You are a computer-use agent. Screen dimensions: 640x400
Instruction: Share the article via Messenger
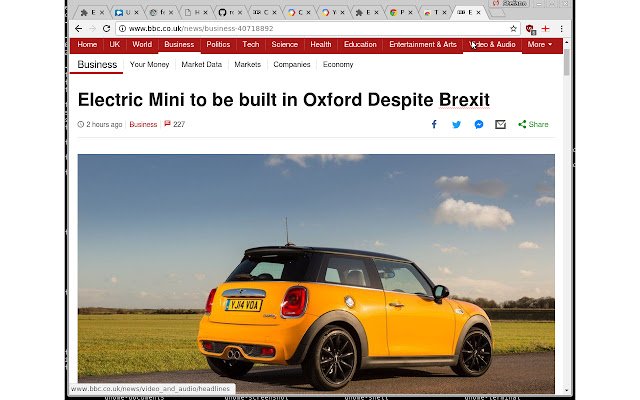479,124
